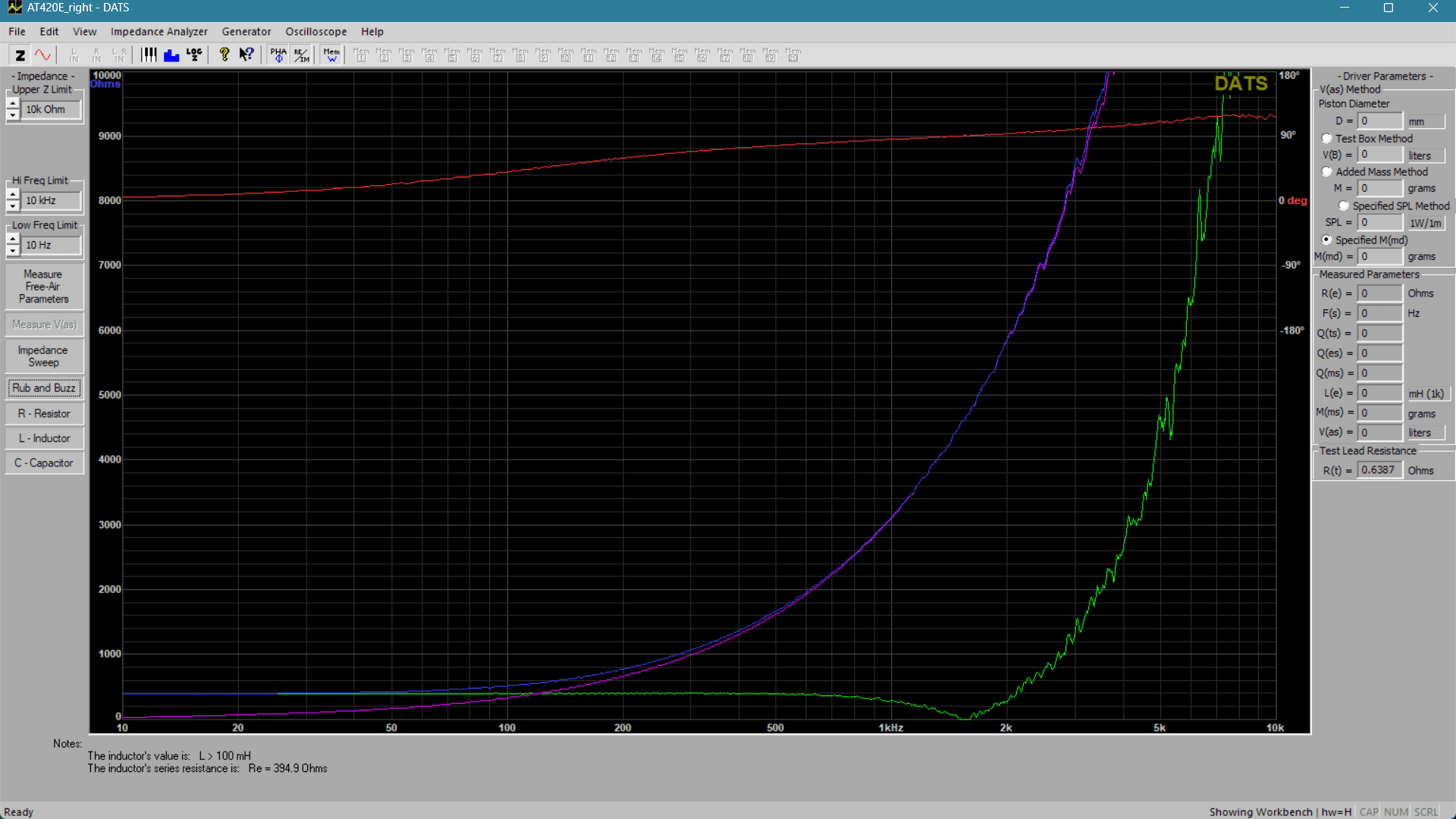1456x819 pixels.
Task: Click the R IN right input icon
Action: click(96, 55)
